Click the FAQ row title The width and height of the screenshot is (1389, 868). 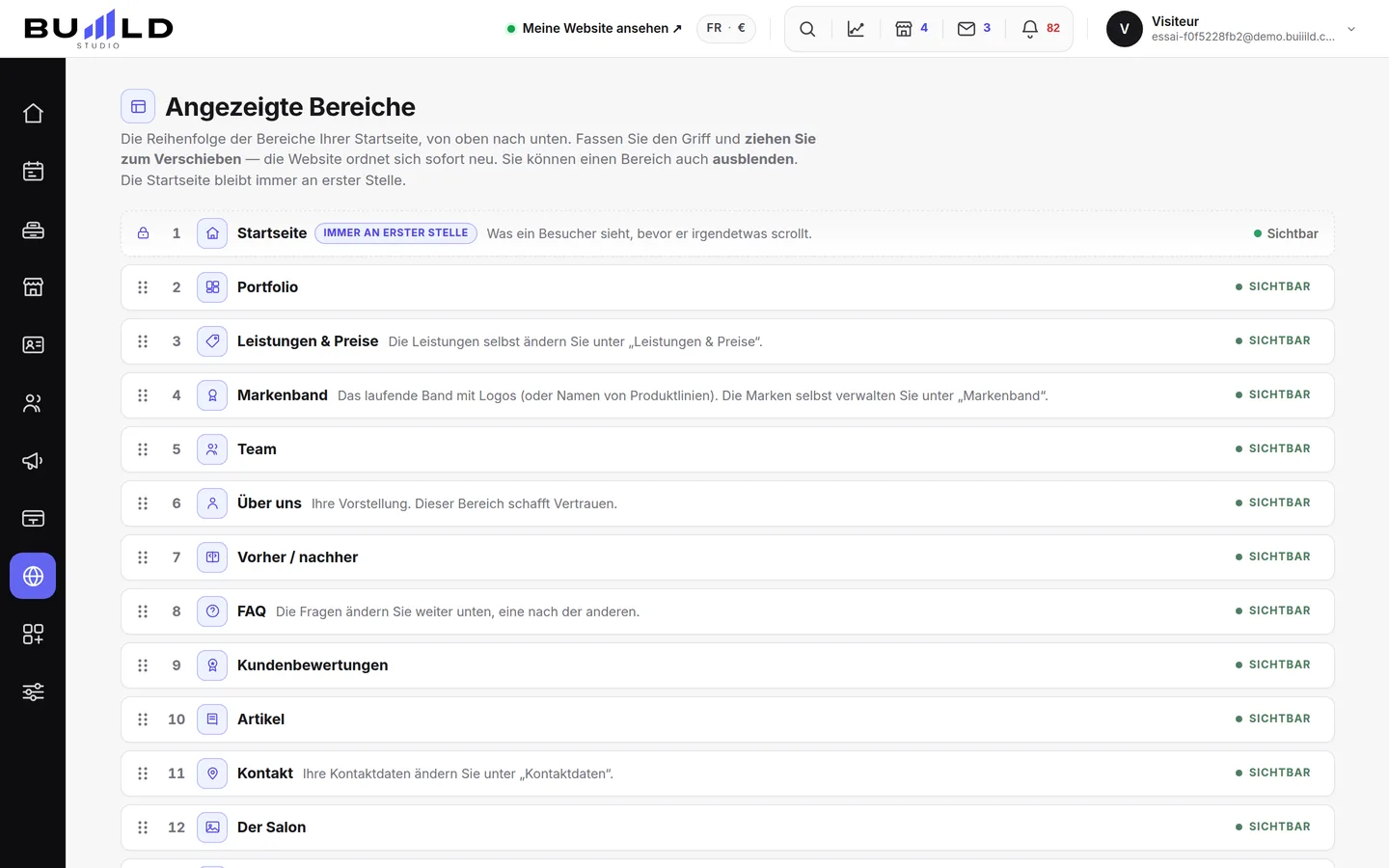point(252,611)
